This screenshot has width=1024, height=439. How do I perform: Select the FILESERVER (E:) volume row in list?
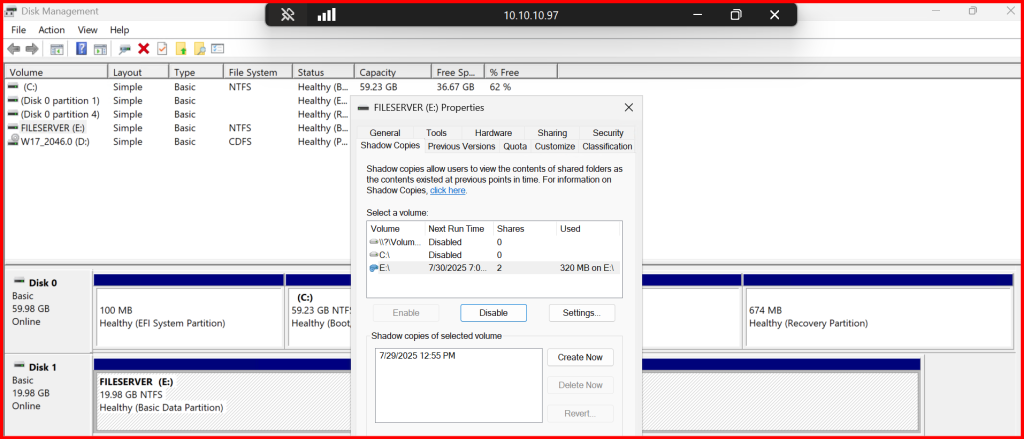[x=52, y=128]
